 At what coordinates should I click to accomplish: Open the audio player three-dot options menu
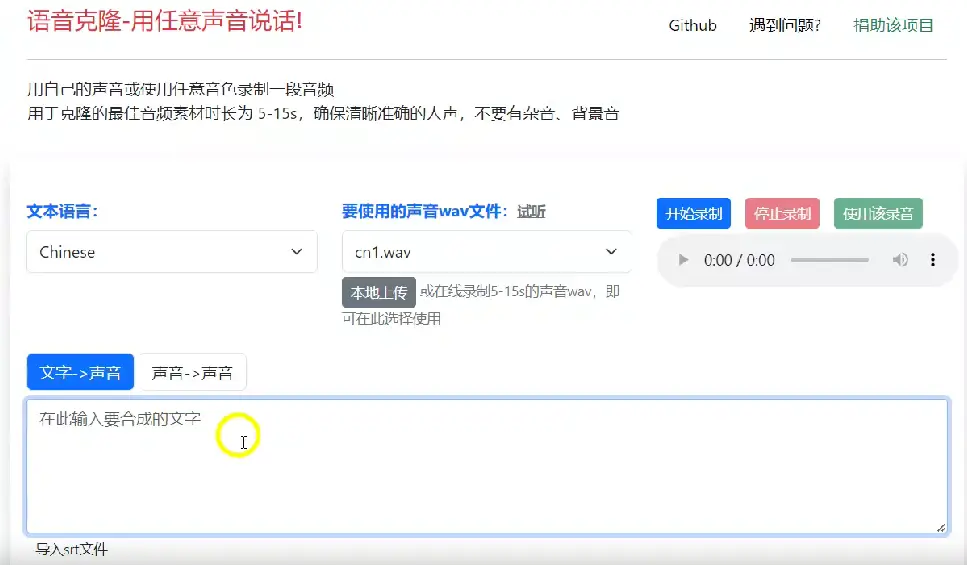click(x=933, y=260)
